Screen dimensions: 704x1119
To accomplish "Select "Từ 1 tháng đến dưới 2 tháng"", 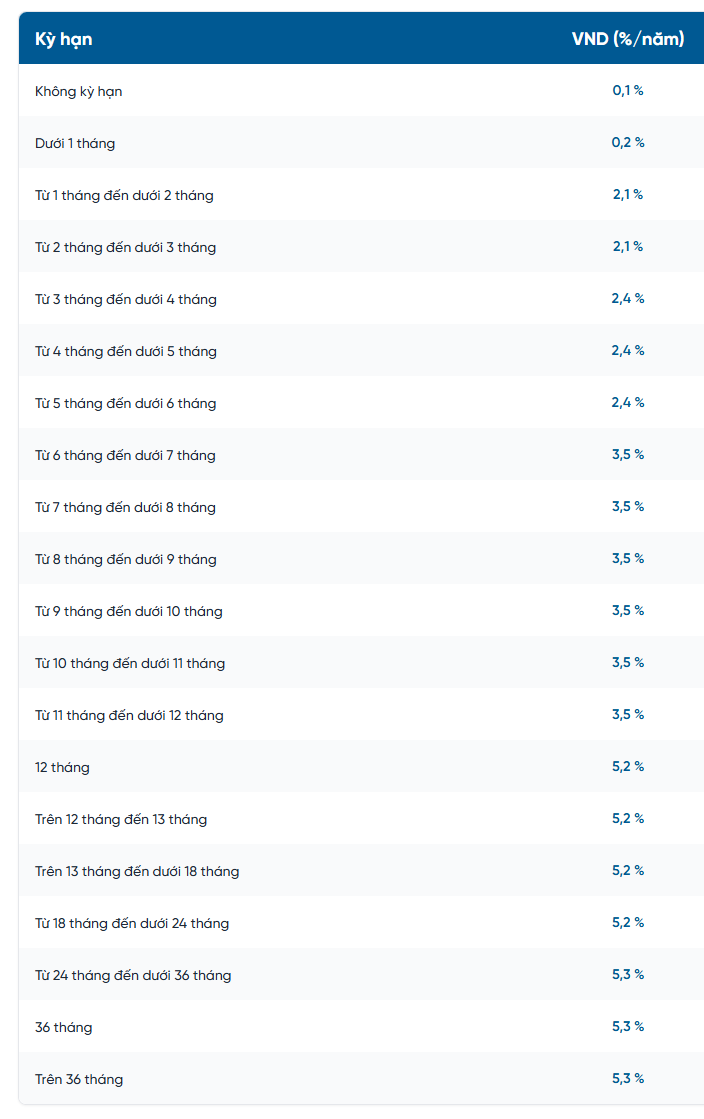I will [x=124, y=195].
